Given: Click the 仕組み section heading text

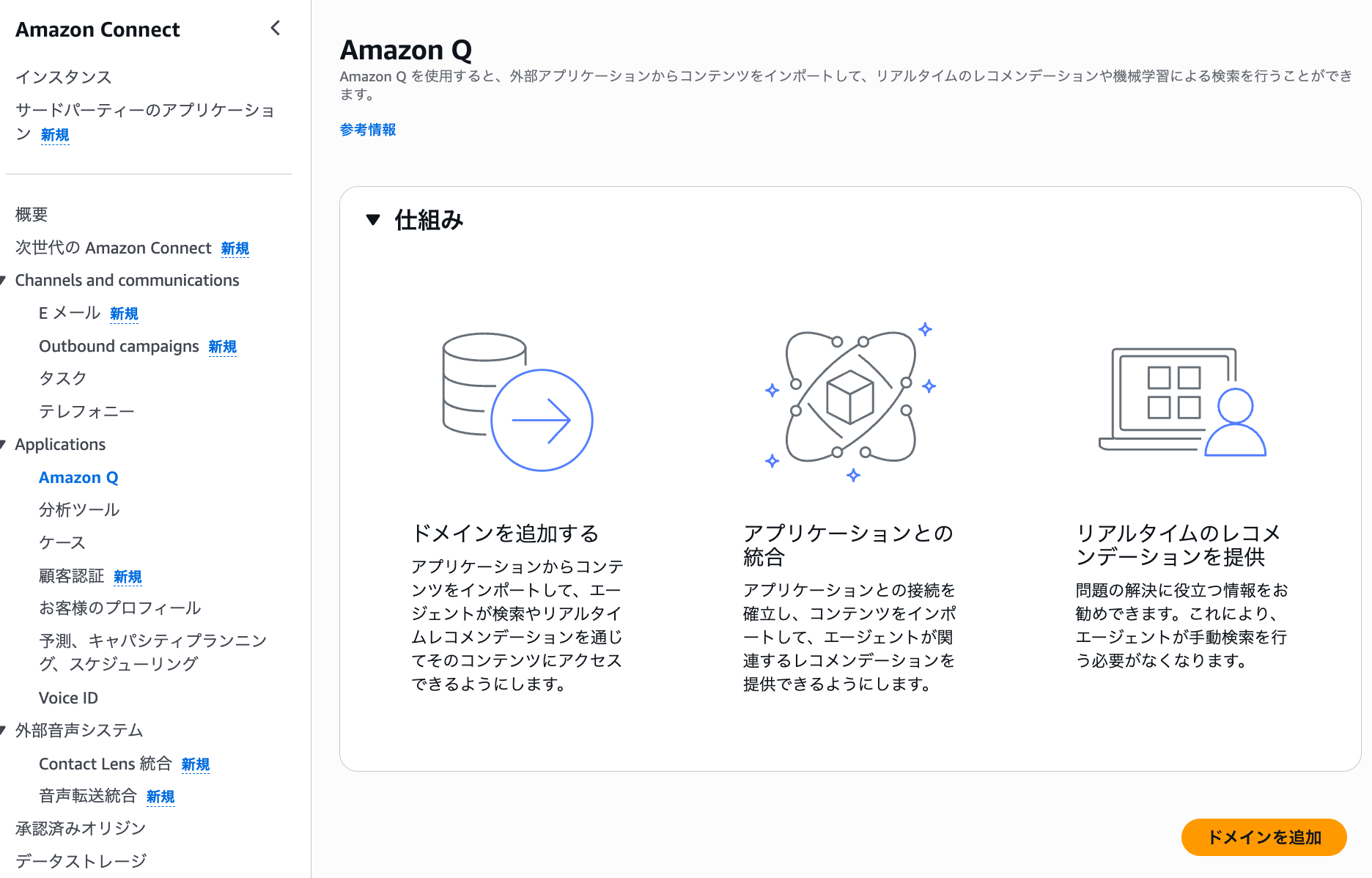Looking at the screenshot, I should [x=429, y=220].
